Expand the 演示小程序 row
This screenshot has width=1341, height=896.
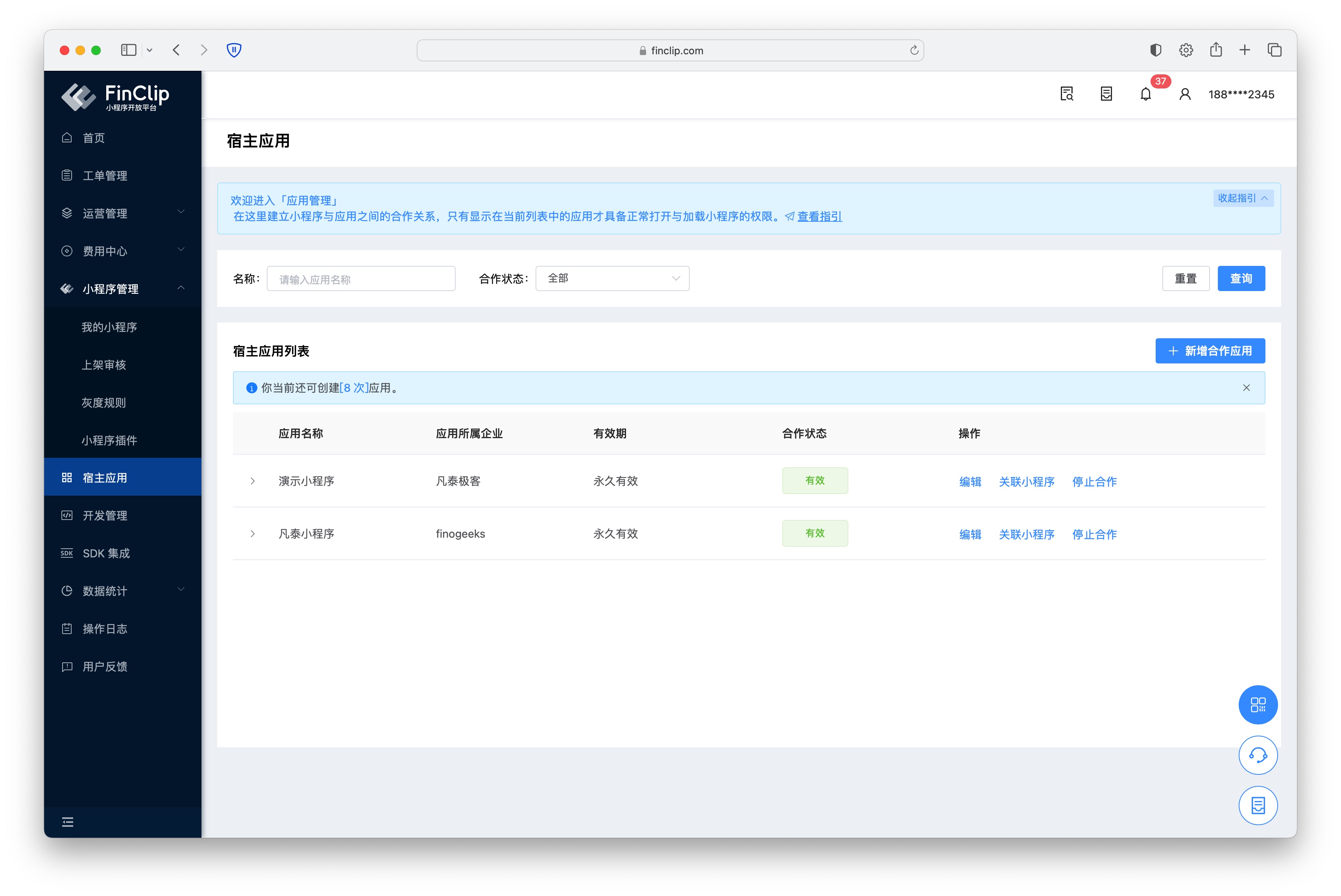click(253, 481)
